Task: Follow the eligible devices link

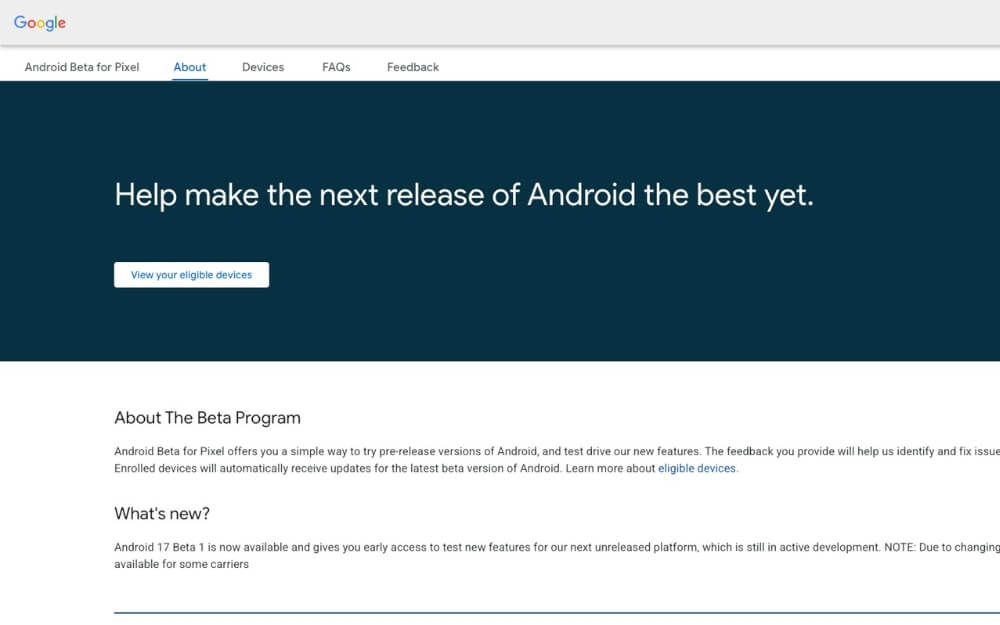Action: click(x=696, y=468)
